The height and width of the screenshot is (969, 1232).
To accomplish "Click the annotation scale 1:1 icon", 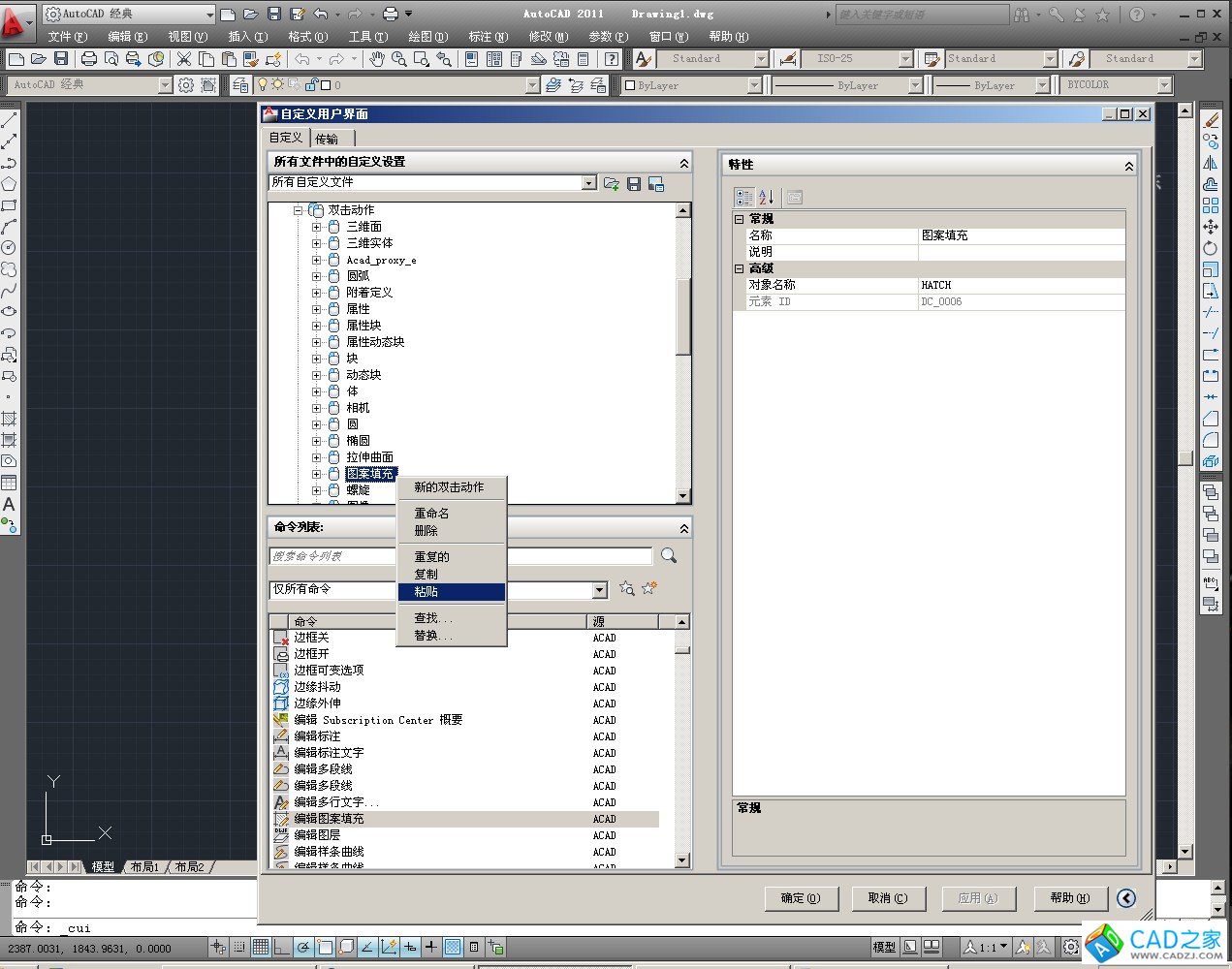I will tap(987, 947).
